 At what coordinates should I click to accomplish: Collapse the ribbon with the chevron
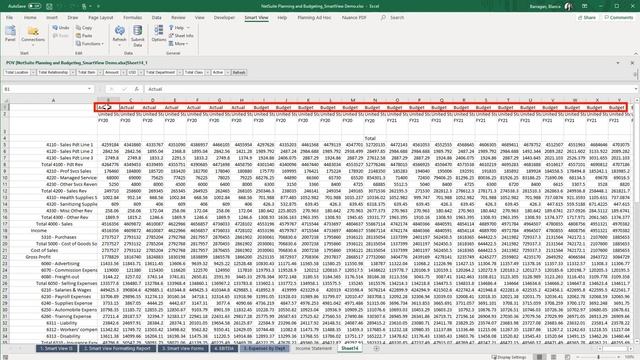(x=636, y=53)
